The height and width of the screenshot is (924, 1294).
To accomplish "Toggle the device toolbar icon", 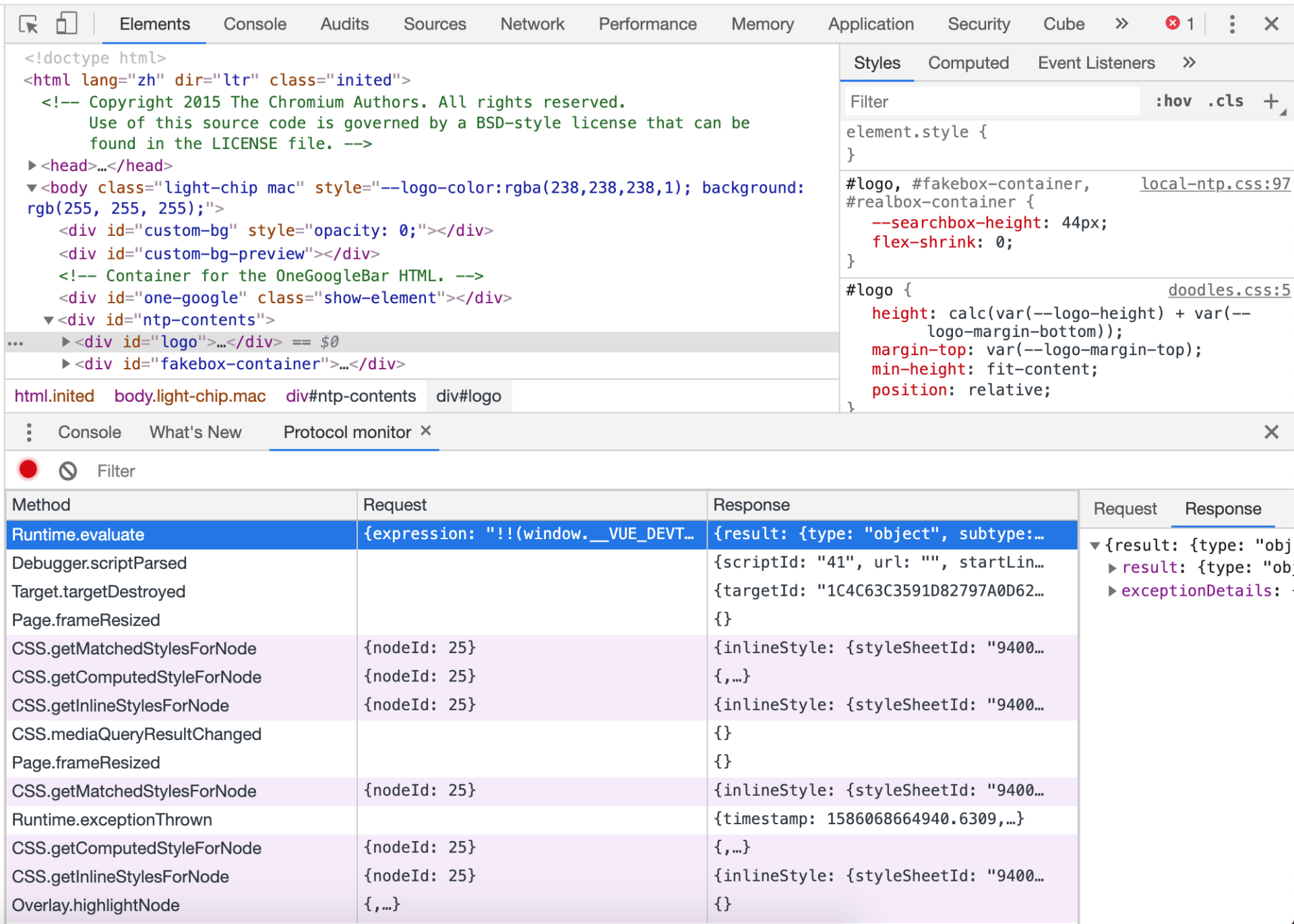I will click(x=66, y=24).
